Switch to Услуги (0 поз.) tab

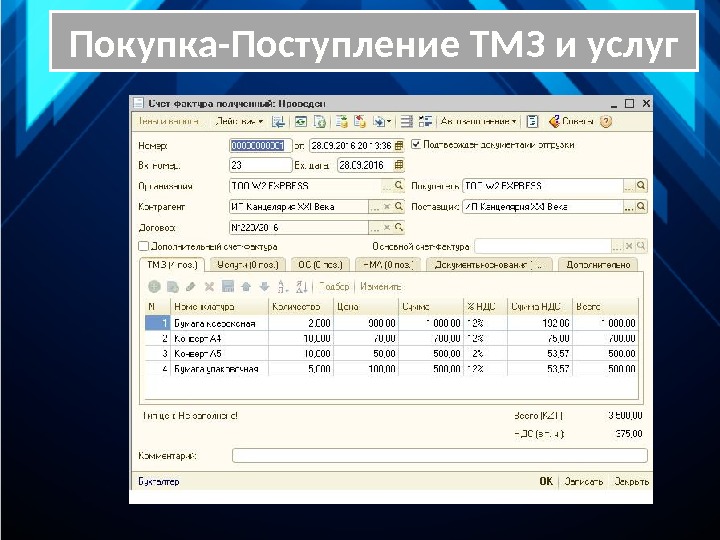tap(248, 265)
